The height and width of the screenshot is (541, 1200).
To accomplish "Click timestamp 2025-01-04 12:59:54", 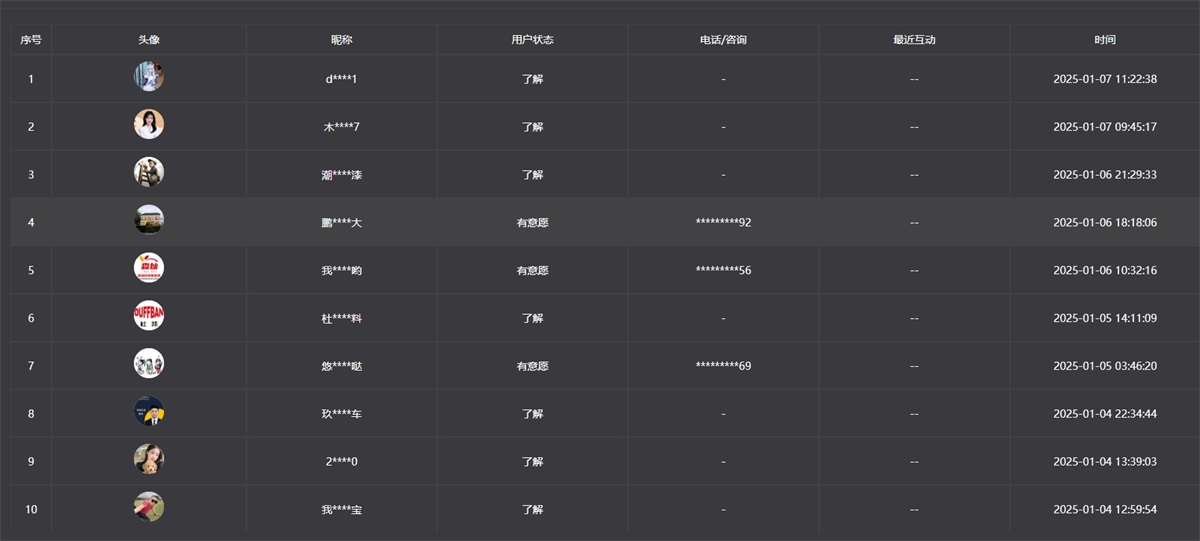I will click(x=1105, y=510).
